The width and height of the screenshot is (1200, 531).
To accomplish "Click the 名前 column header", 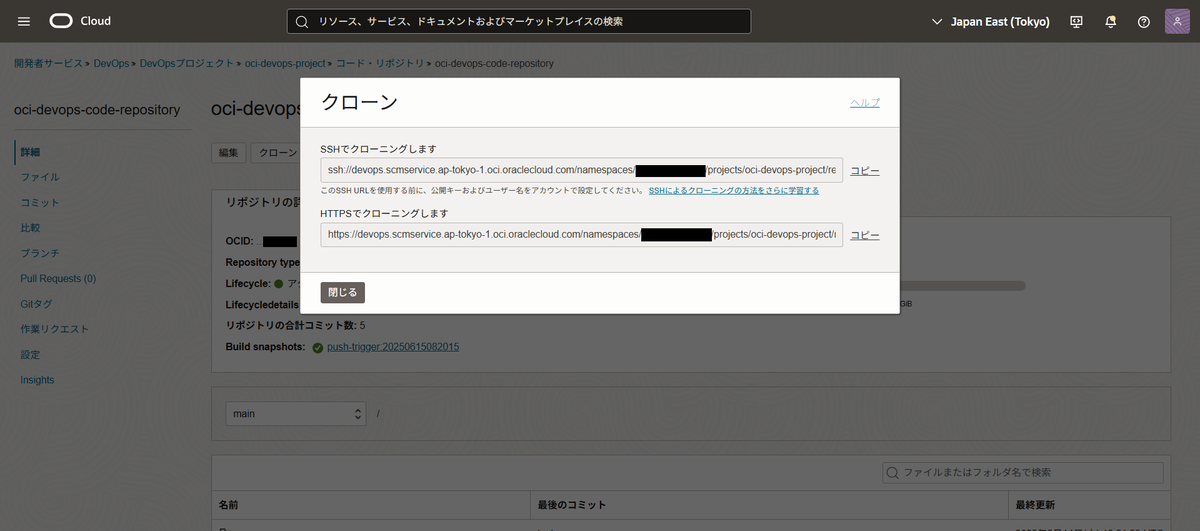I will 227,505.
